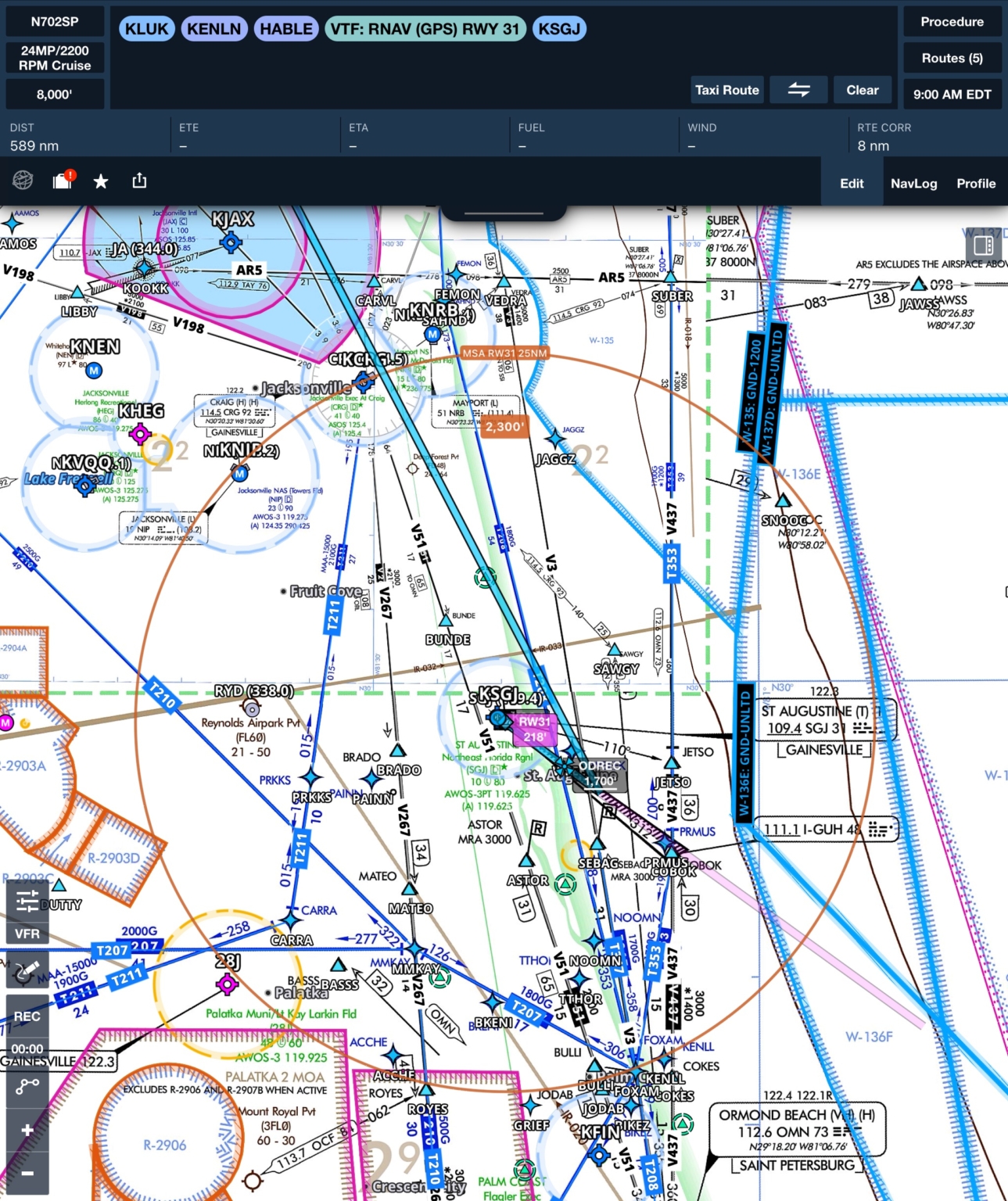
Task: Share the route using the export icon
Action: [139, 181]
